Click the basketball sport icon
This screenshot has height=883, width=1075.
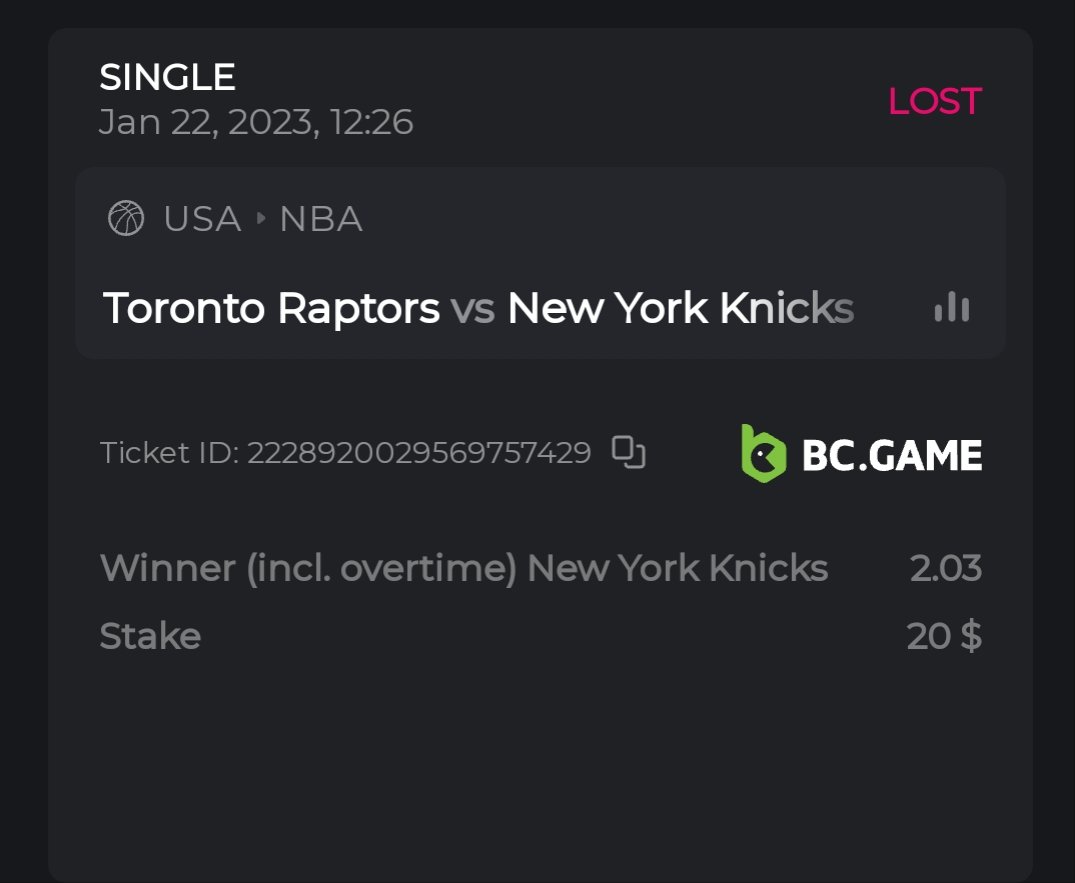point(126,218)
